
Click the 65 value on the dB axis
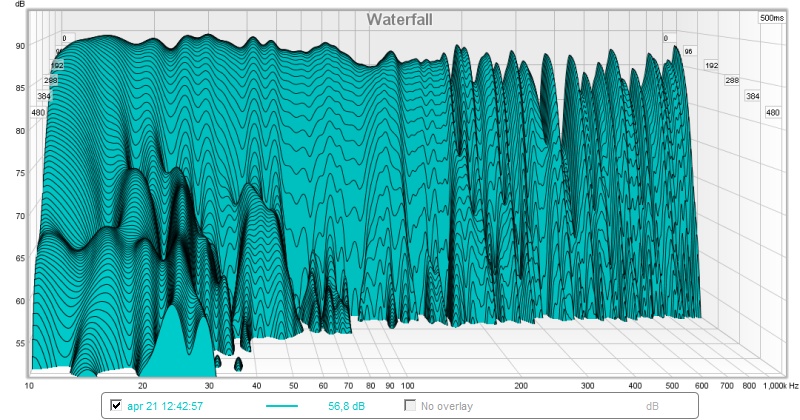pyautogui.click(x=20, y=258)
